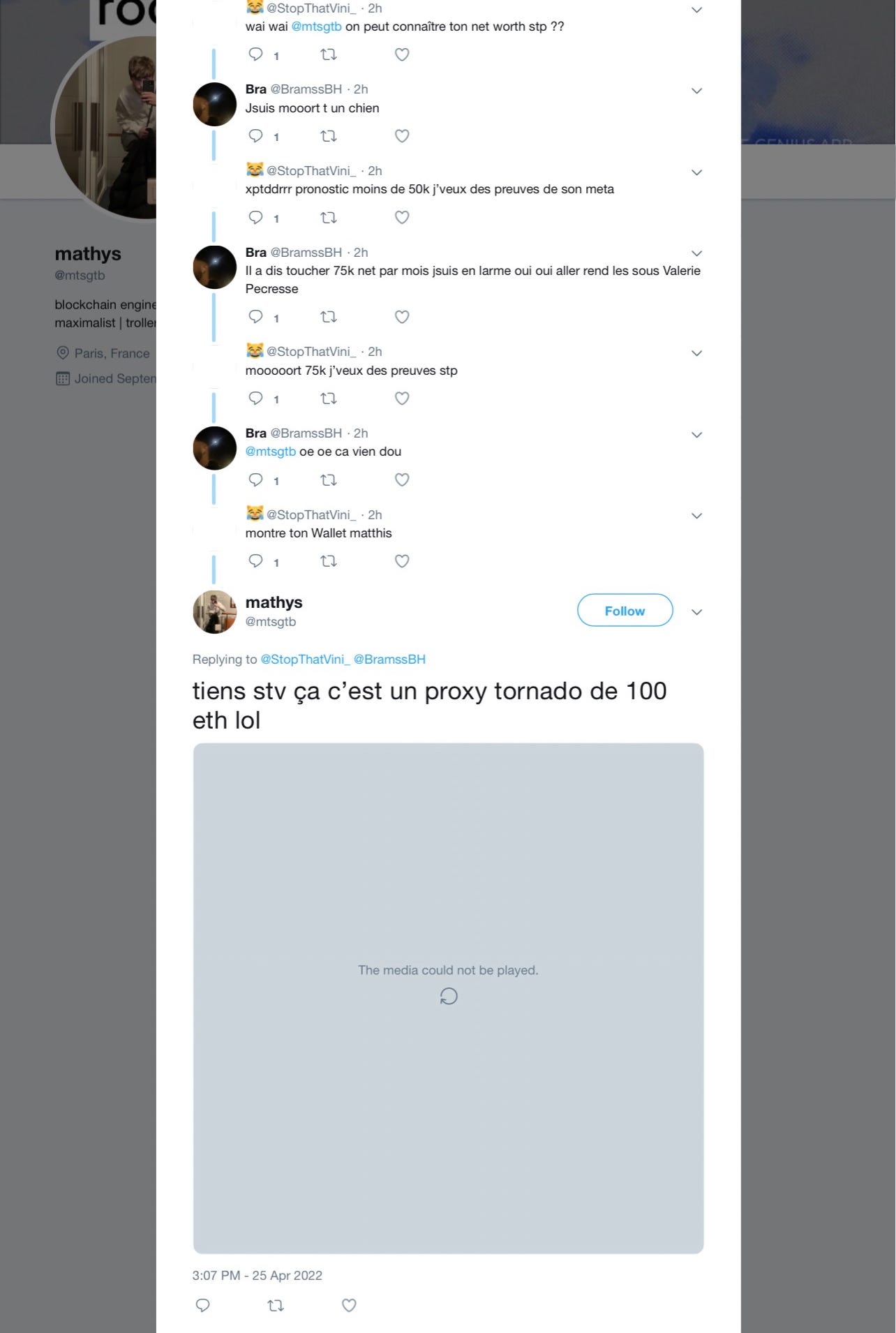
Task: Retweet the 'montre ton Wallet matthis' reply
Action: [x=329, y=561]
